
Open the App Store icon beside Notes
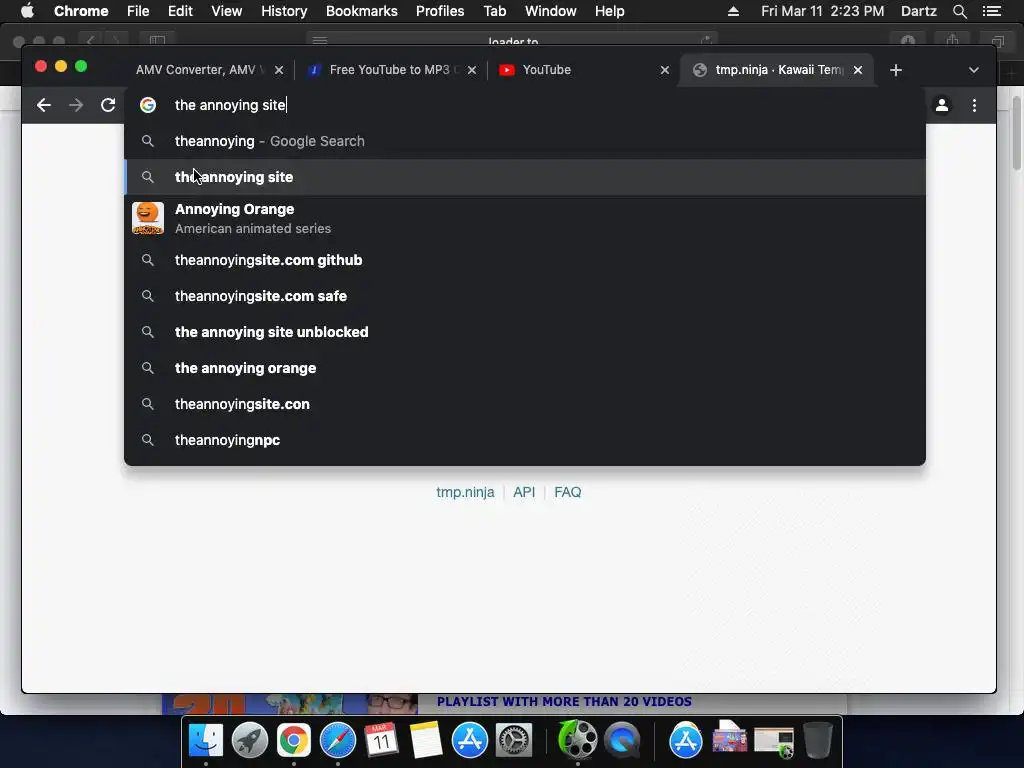click(x=470, y=740)
